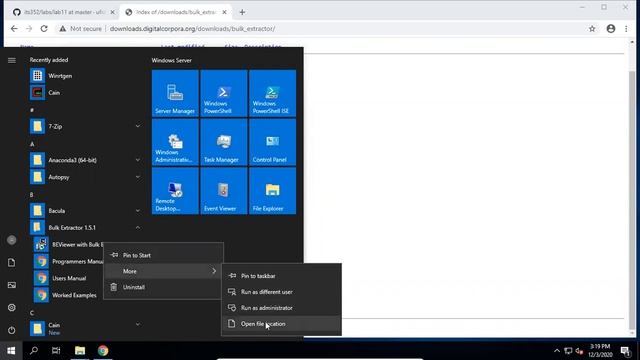
Task: Click the BEViewer with Bulk Extractor shortcut
Action: (68, 244)
